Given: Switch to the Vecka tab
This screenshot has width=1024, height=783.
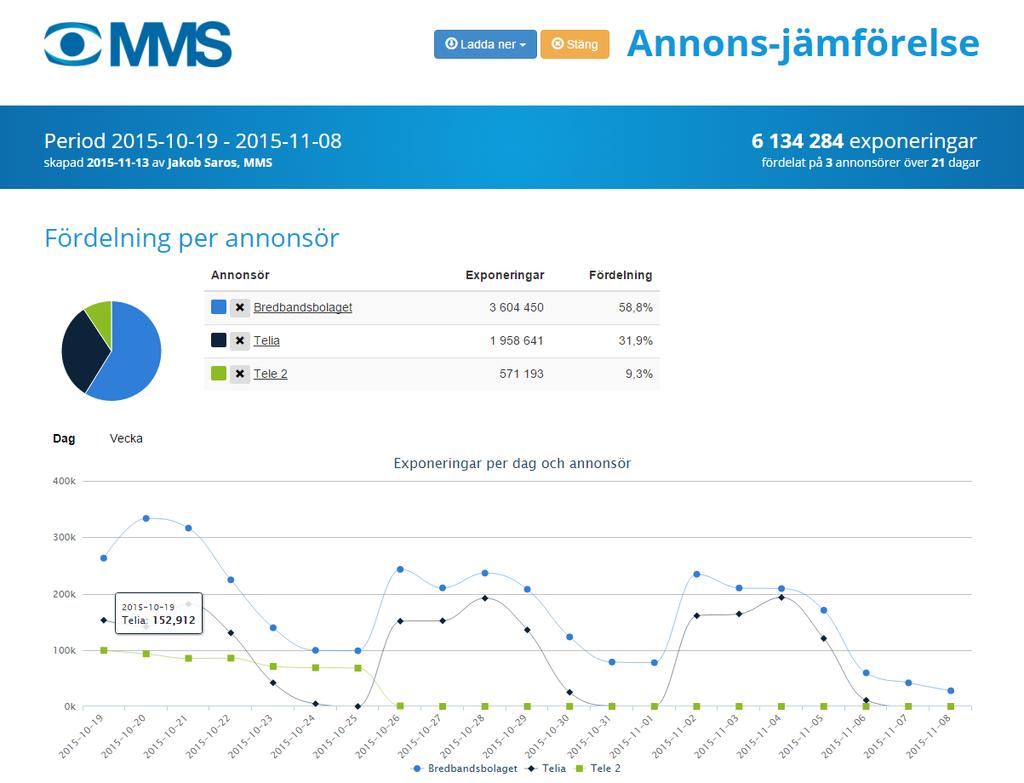Looking at the screenshot, I should coord(126,438).
